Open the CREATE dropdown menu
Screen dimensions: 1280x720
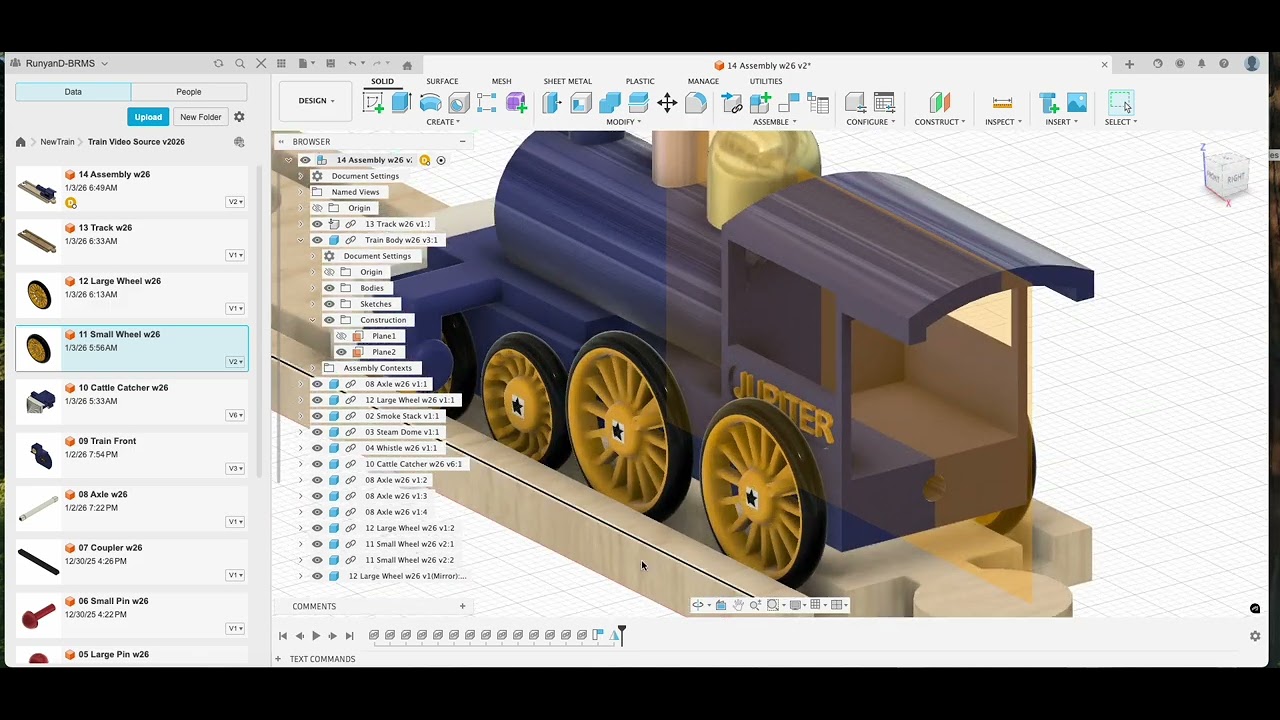[443, 122]
